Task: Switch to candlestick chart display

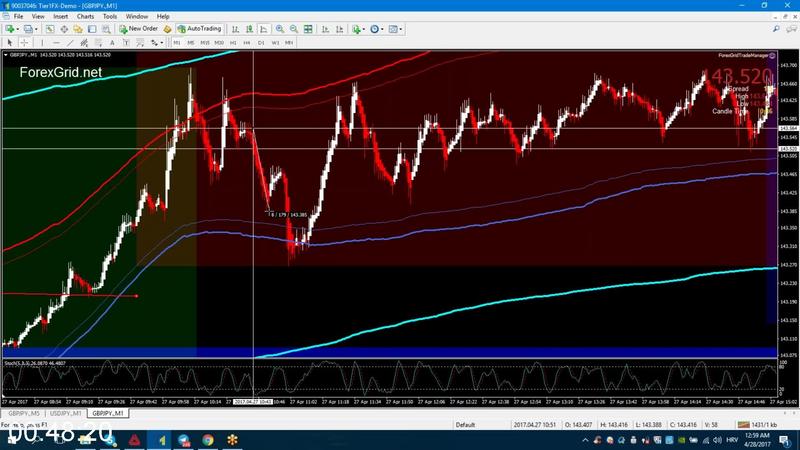Action: click(x=249, y=29)
